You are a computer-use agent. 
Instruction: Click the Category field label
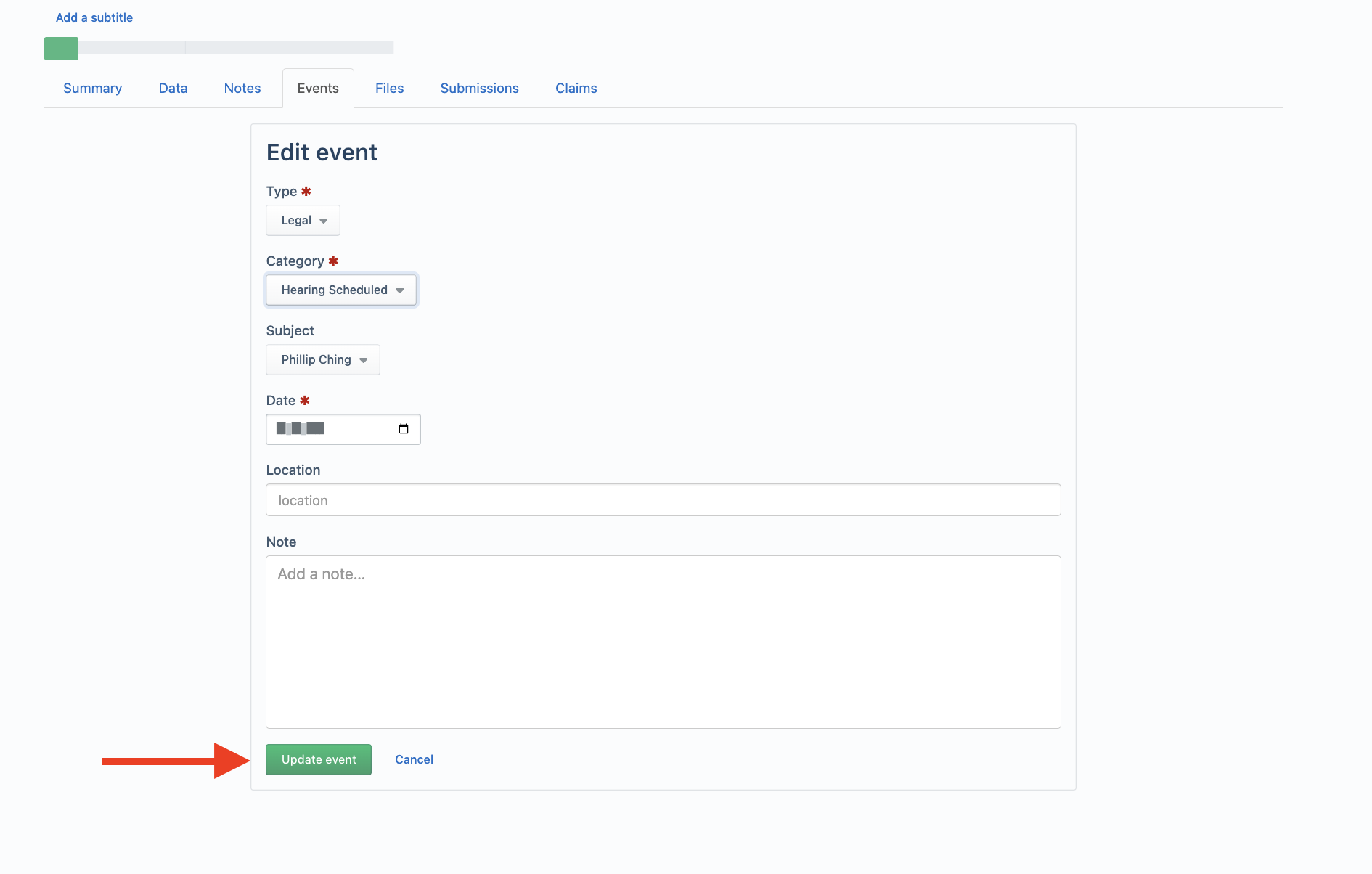click(295, 261)
